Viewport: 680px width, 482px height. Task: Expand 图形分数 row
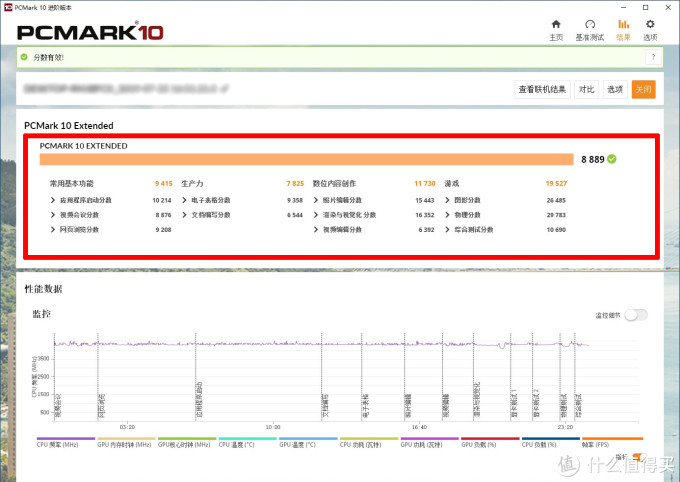pyautogui.click(x=447, y=200)
